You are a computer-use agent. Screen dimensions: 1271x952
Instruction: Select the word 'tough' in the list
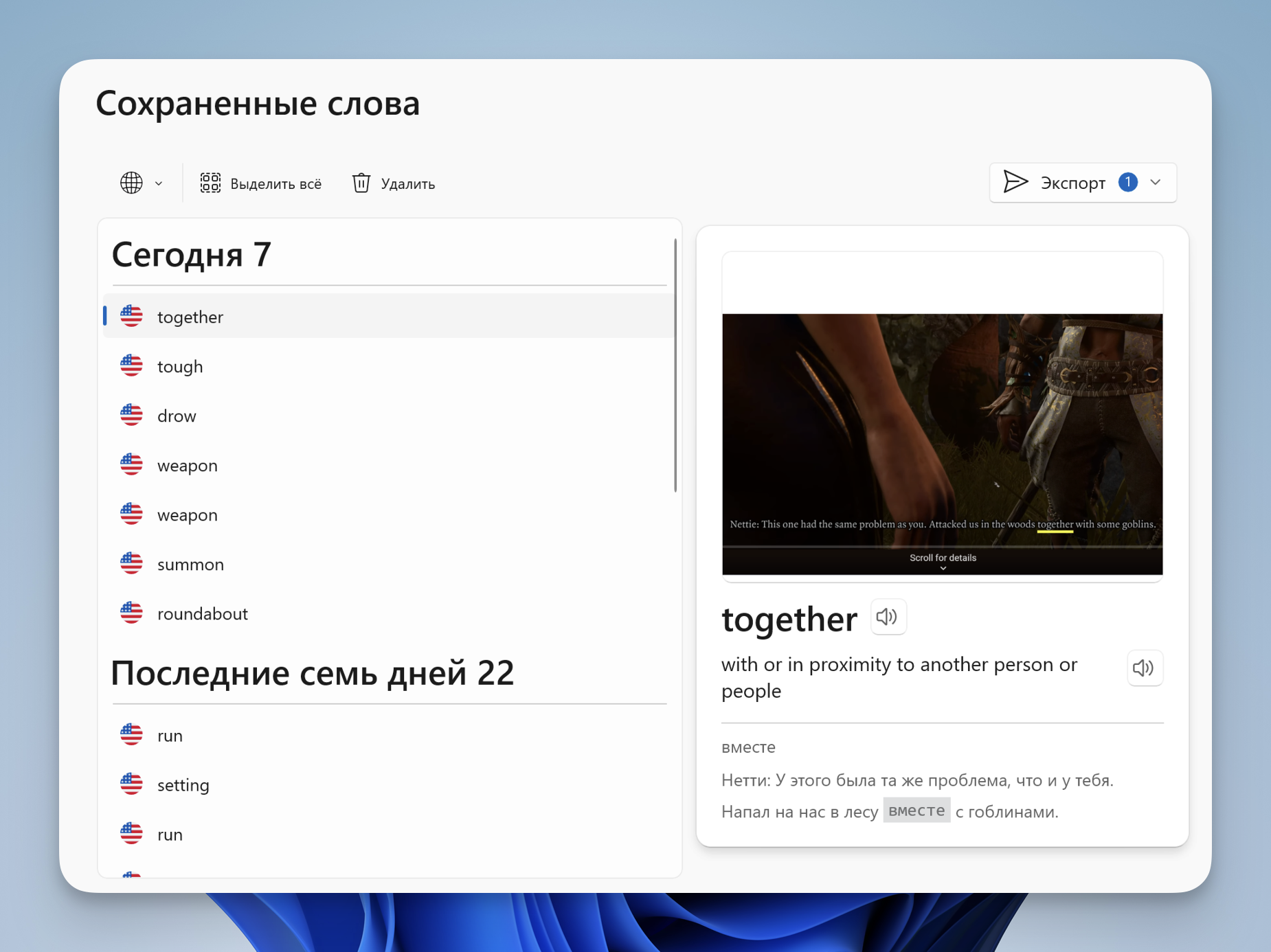(387, 366)
